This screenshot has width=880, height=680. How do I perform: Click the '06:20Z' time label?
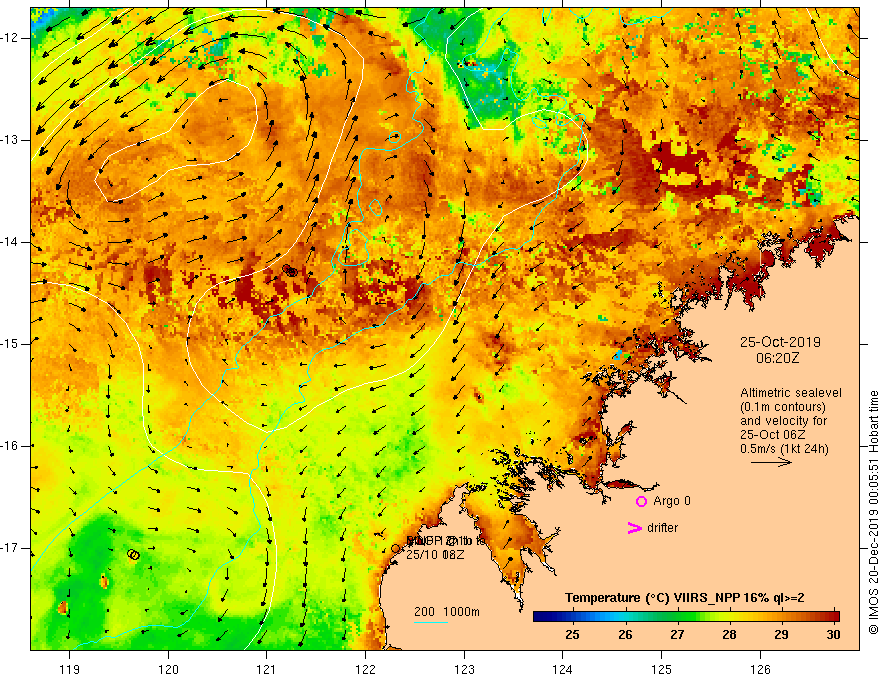[777, 358]
